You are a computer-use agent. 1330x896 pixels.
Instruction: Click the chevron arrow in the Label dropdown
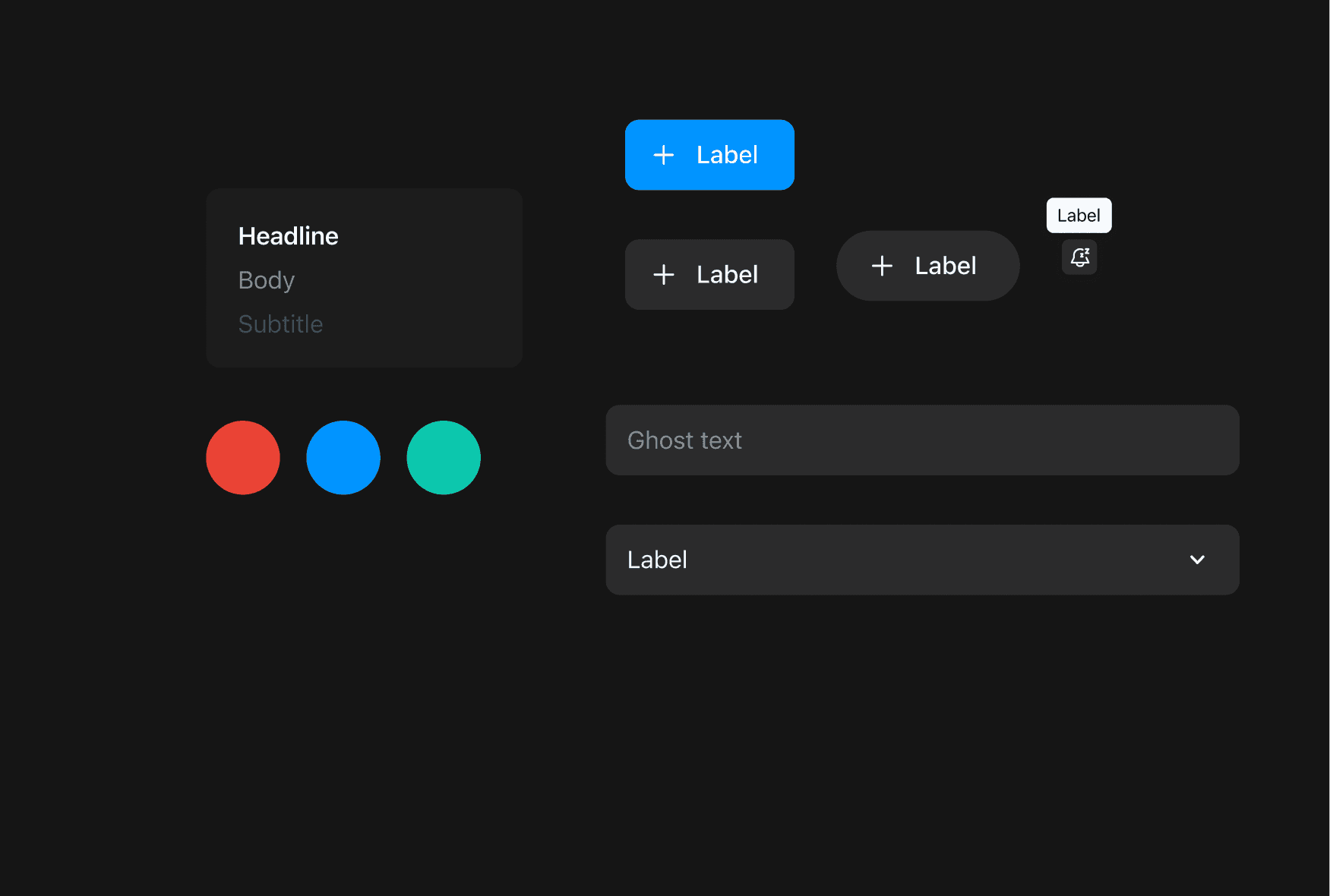coord(1197,560)
